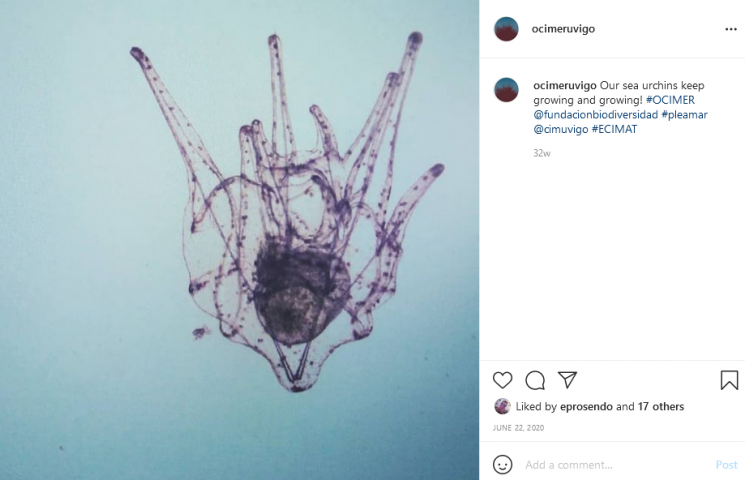Show the list of 17 others who liked
The height and width of the screenshot is (480, 745).
660,406
